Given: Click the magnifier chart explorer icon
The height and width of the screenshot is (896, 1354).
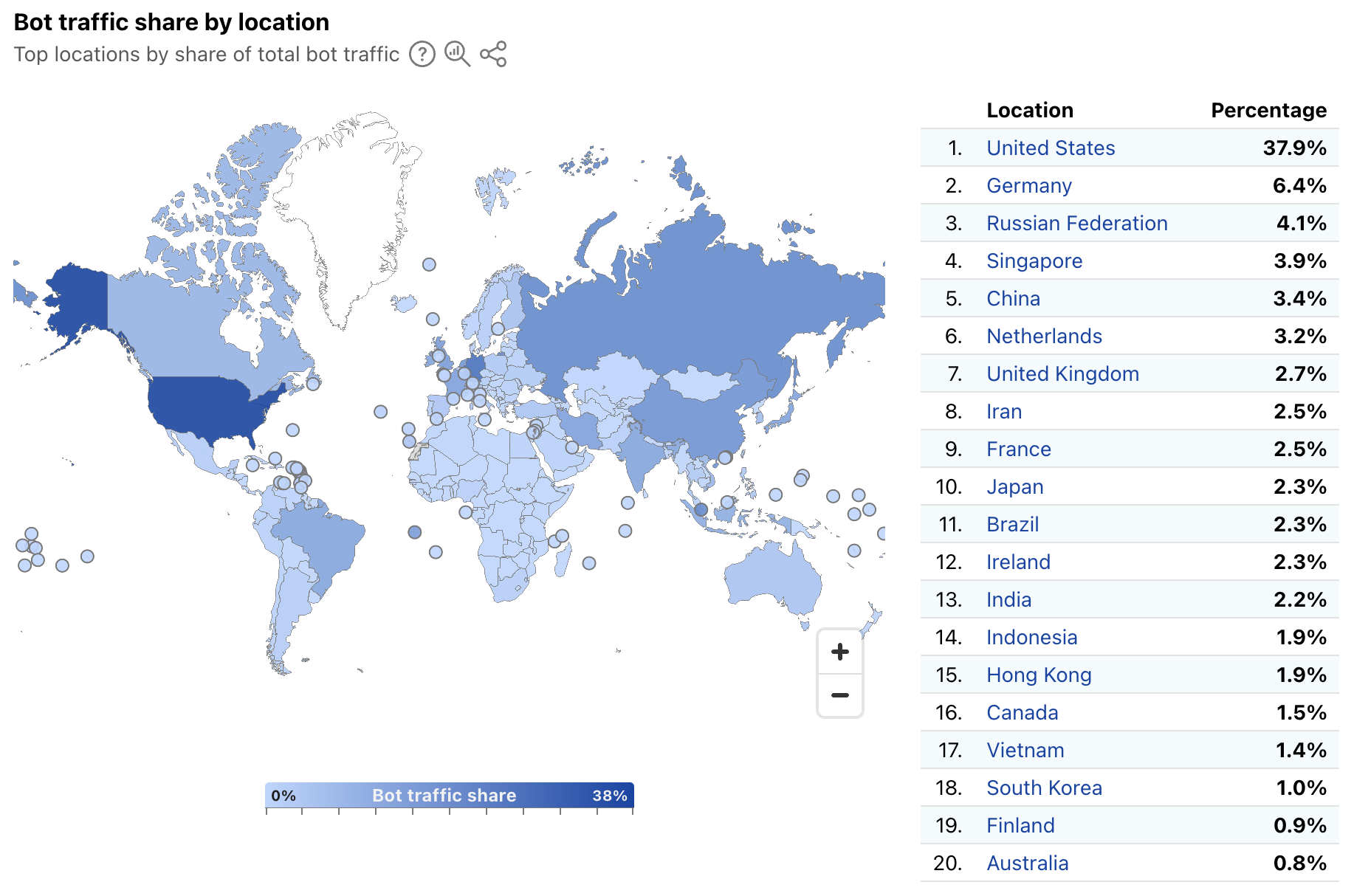Looking at the screenshot, I should (x=457, y=54).
